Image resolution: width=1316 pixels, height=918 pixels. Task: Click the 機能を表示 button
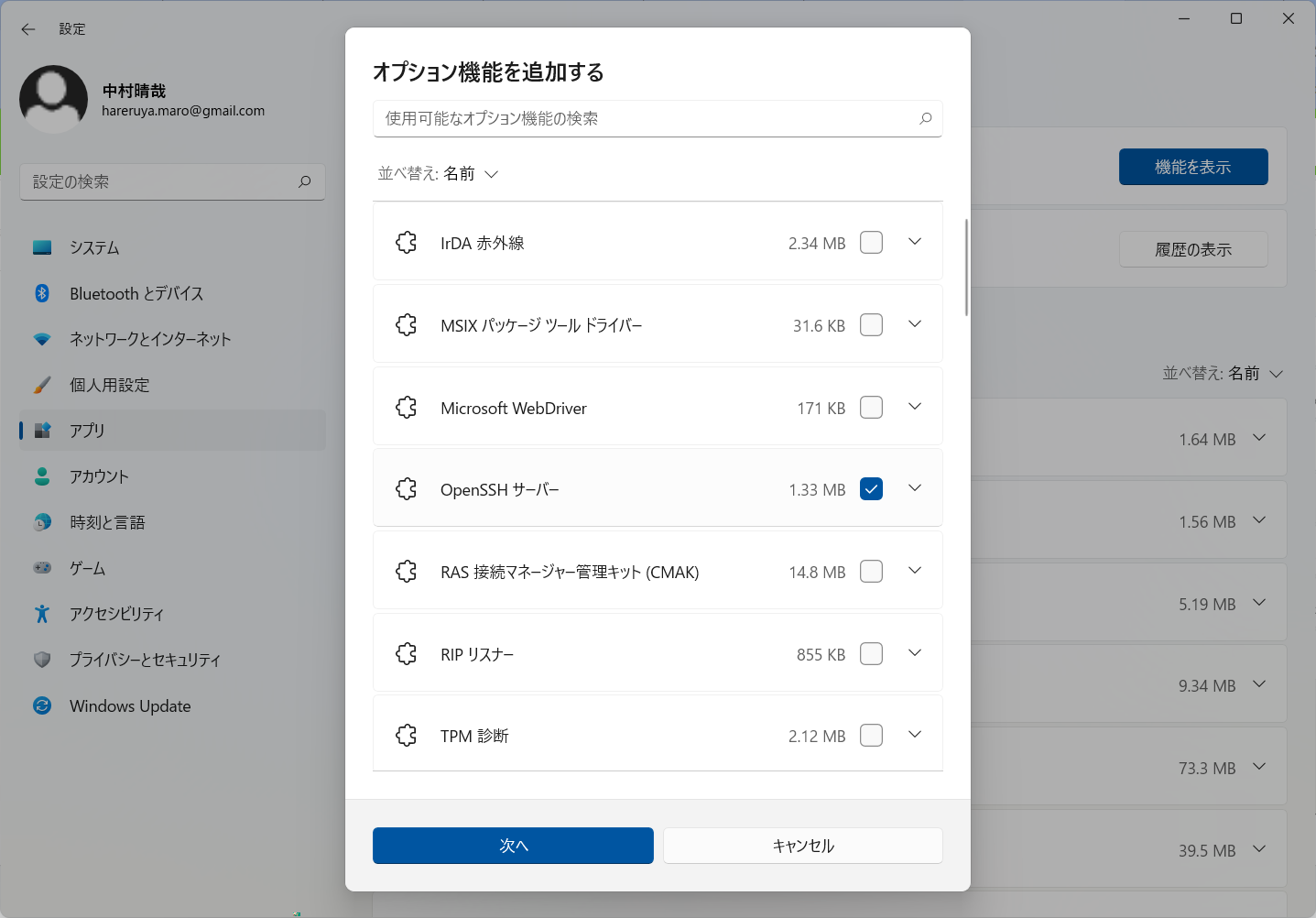point(1193,167)
